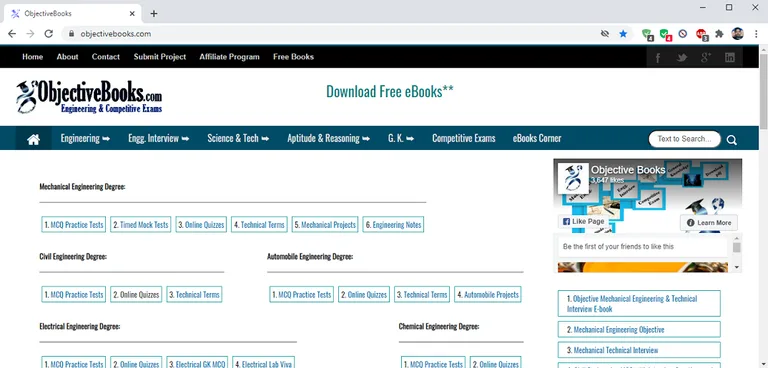Click the Facebook widget scrollbar down arrow

[737, 267]
